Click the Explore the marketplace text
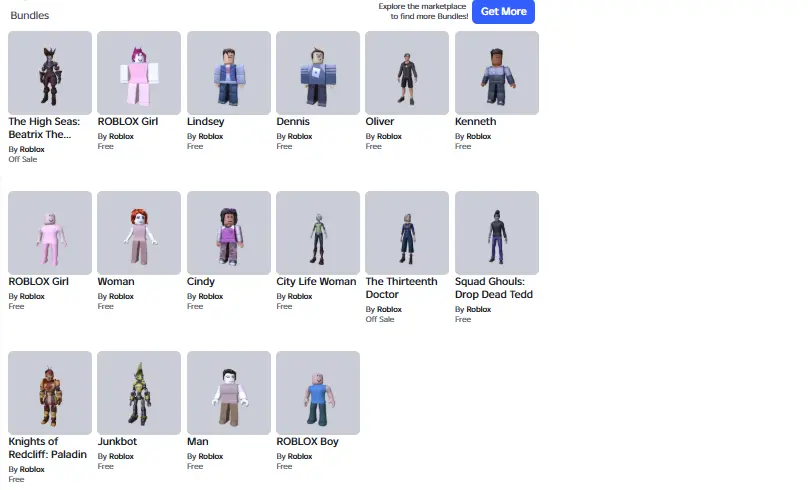This screenshot has height=490, width=808. pos(423,11)
